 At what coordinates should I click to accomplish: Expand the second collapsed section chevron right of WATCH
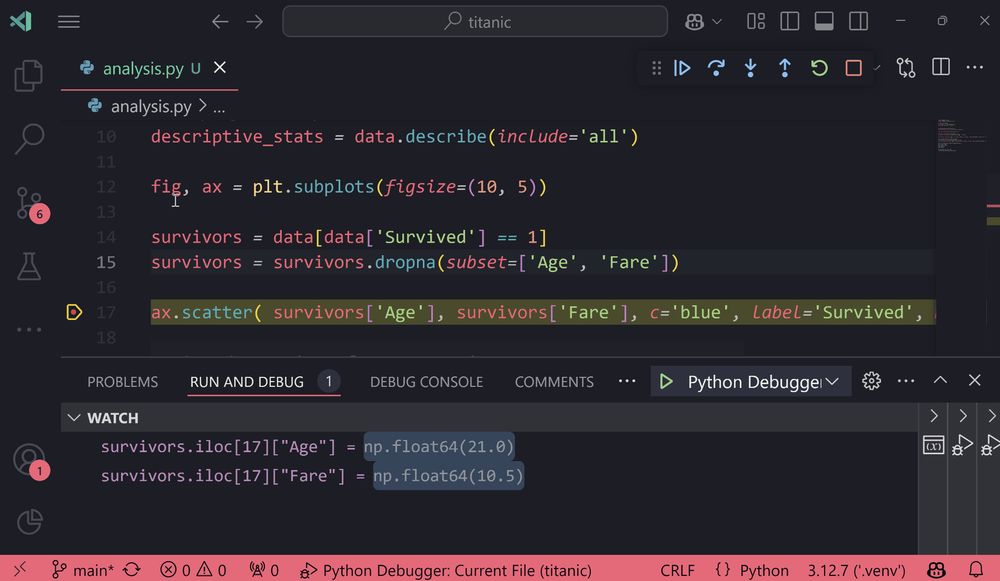tap(962, 416)
